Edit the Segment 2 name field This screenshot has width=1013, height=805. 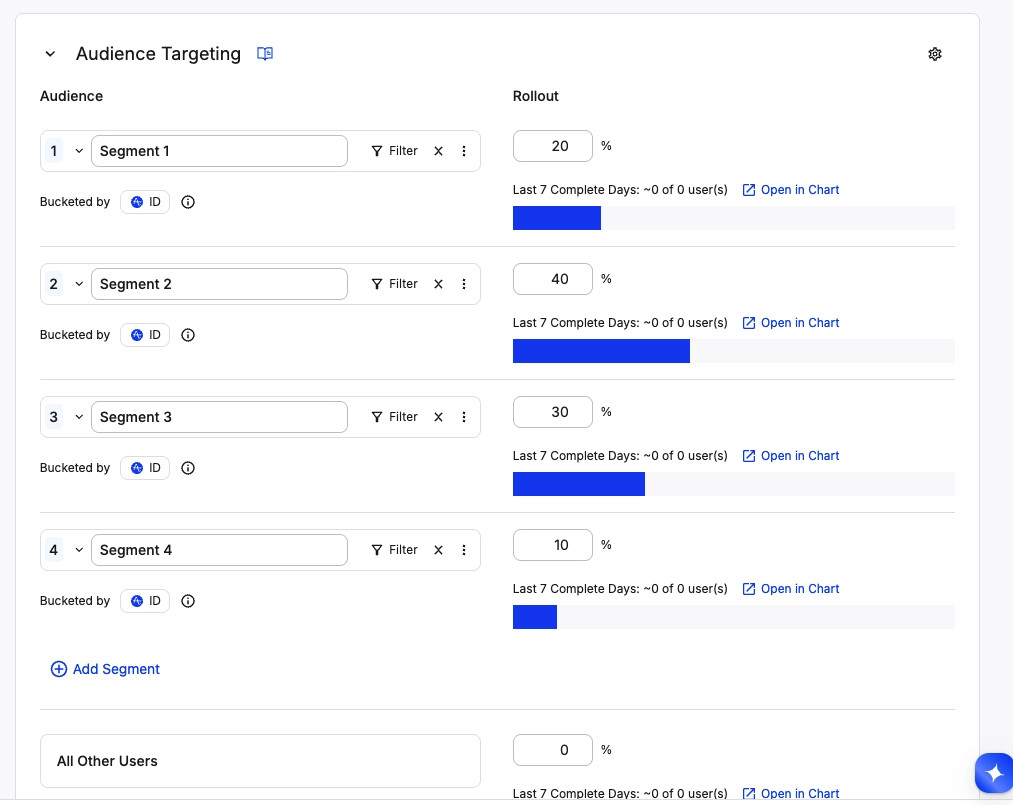pyautogui.click(x=220, y=284)
